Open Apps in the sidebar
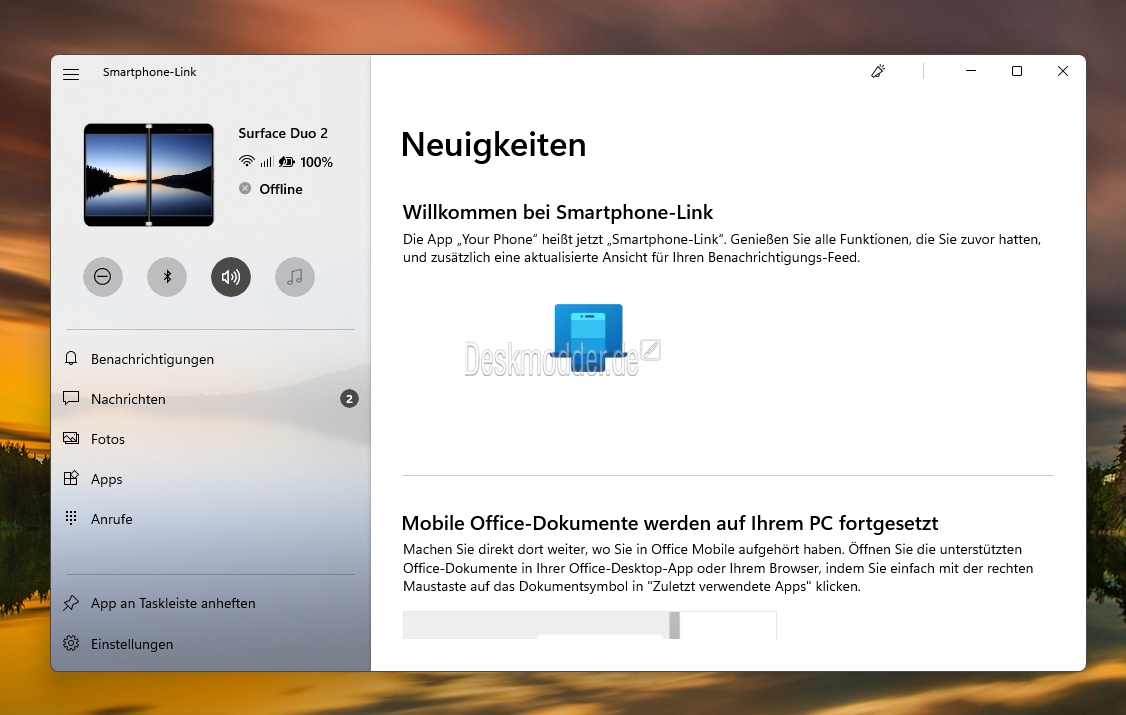The image size is (1126, 715). (210, 479)
